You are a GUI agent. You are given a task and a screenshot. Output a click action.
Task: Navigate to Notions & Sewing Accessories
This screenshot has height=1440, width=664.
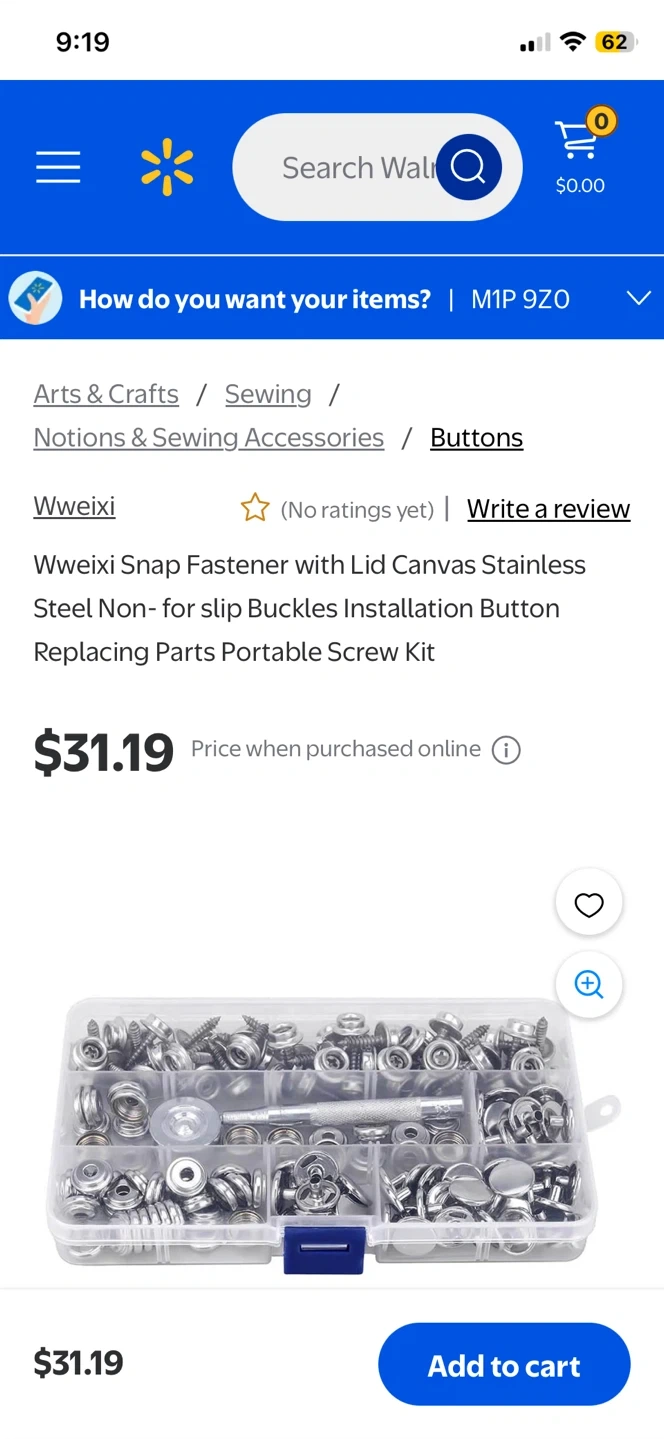209,438
